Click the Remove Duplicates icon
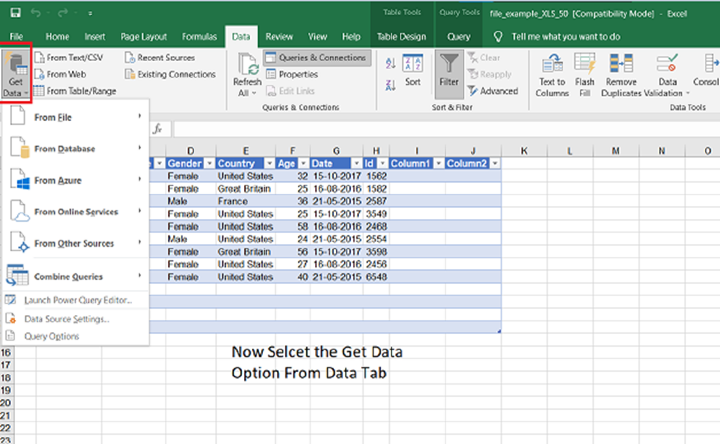Image resolution: width=720 pixels, height=444 pixels. pos(621,66)
